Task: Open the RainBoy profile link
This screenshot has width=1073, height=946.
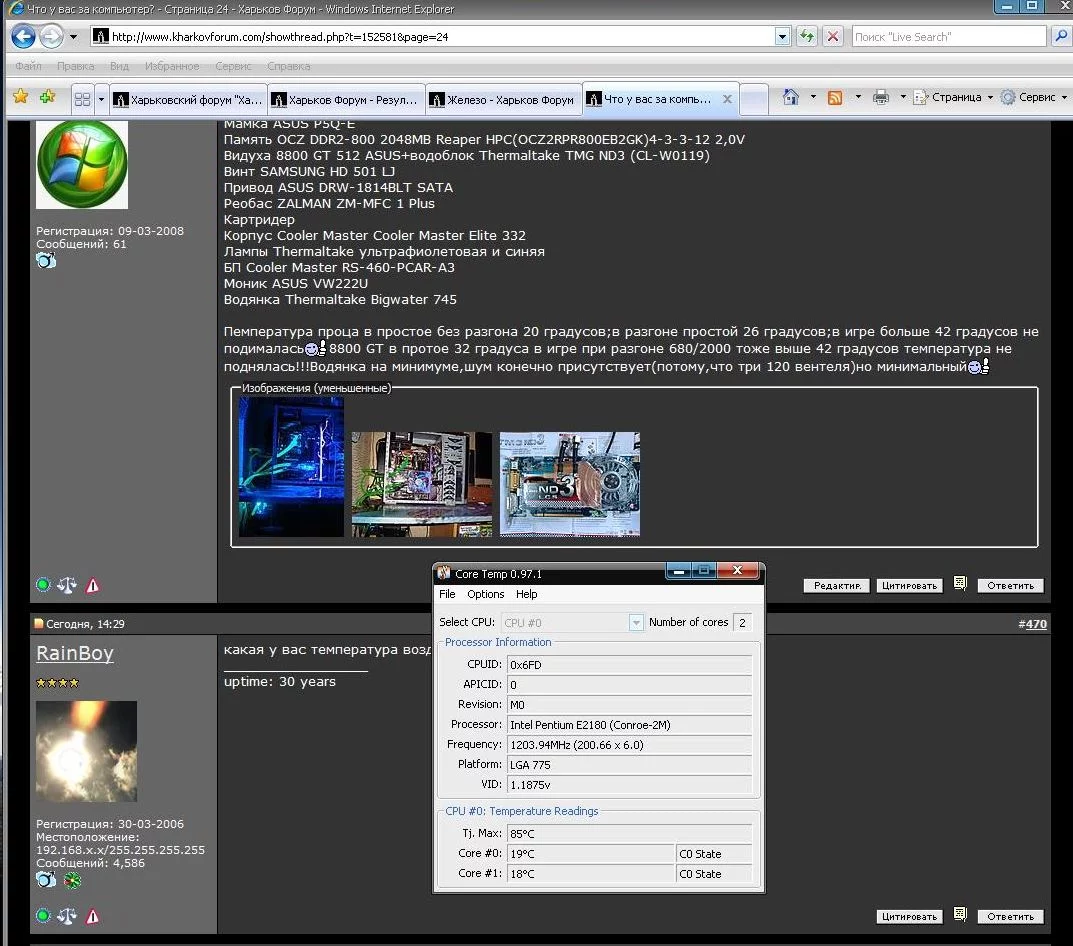Action: tap(75, 654)
